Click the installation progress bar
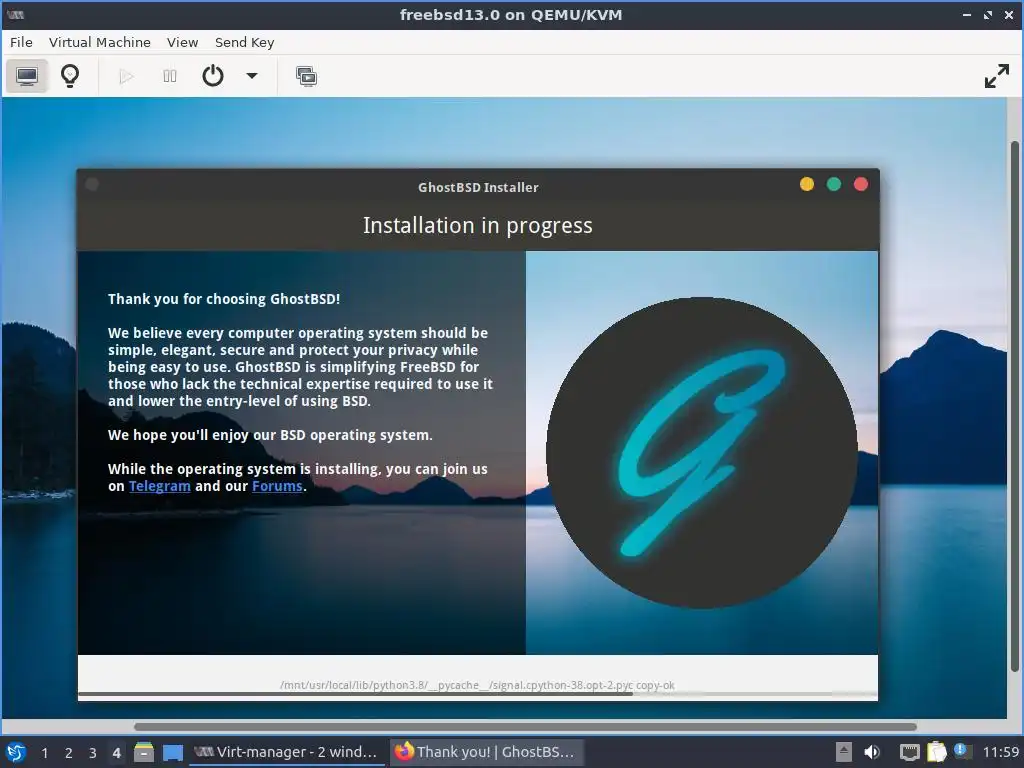The width and height of the screenshot is (1024, 768). click(x=477, y=694)
